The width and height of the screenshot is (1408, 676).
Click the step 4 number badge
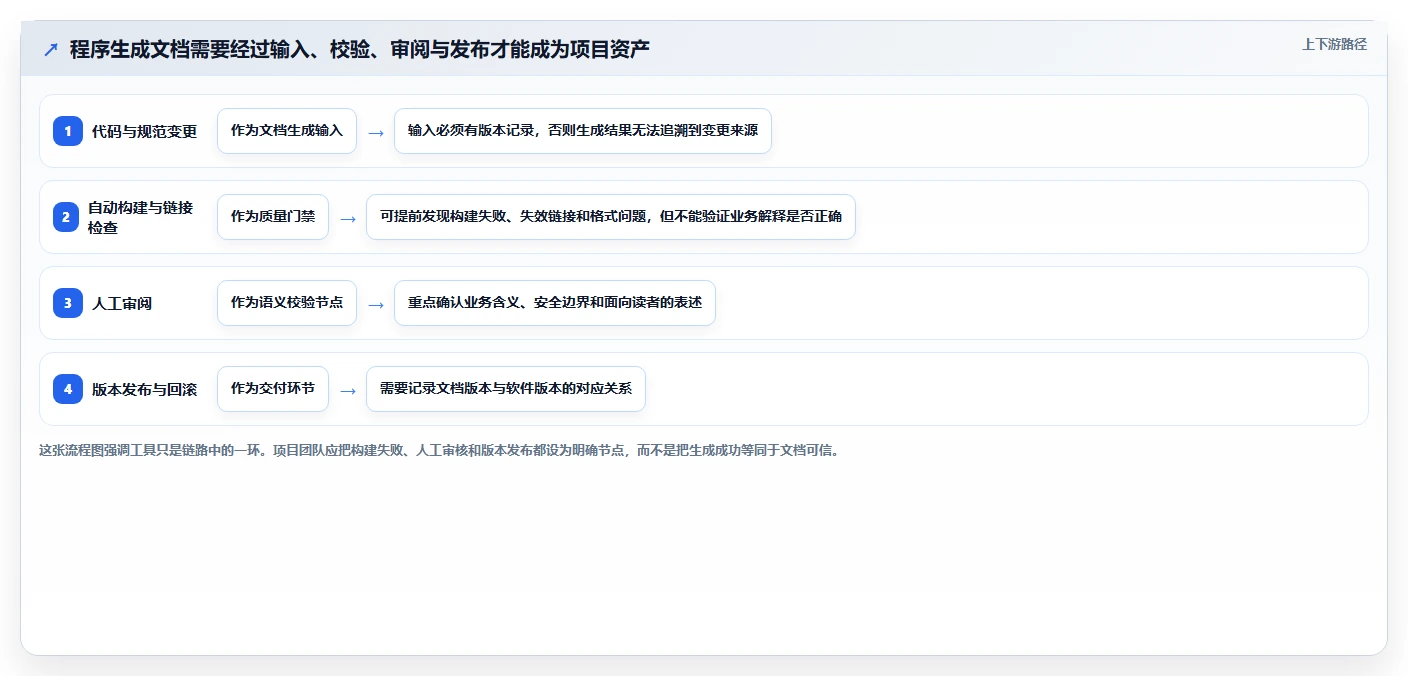pyautogui.click(x=68, y=389)
